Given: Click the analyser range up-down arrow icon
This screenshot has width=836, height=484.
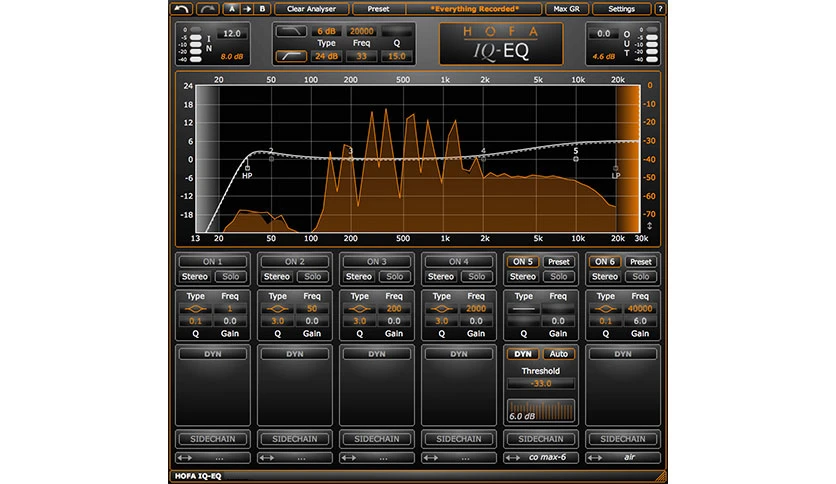Looking at the screenshot, I should click(649, 226).
